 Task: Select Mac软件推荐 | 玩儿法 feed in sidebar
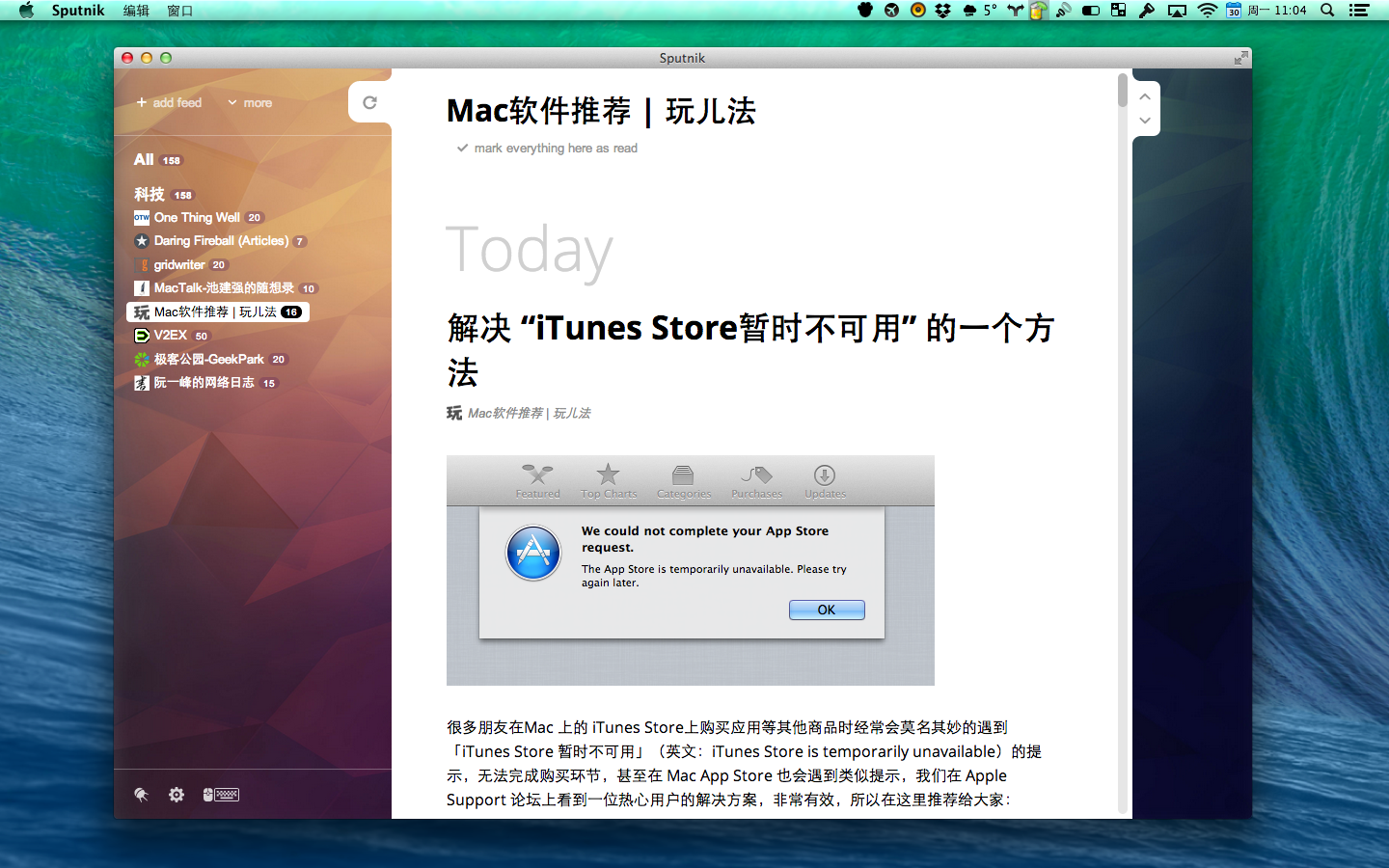[218, 312]
